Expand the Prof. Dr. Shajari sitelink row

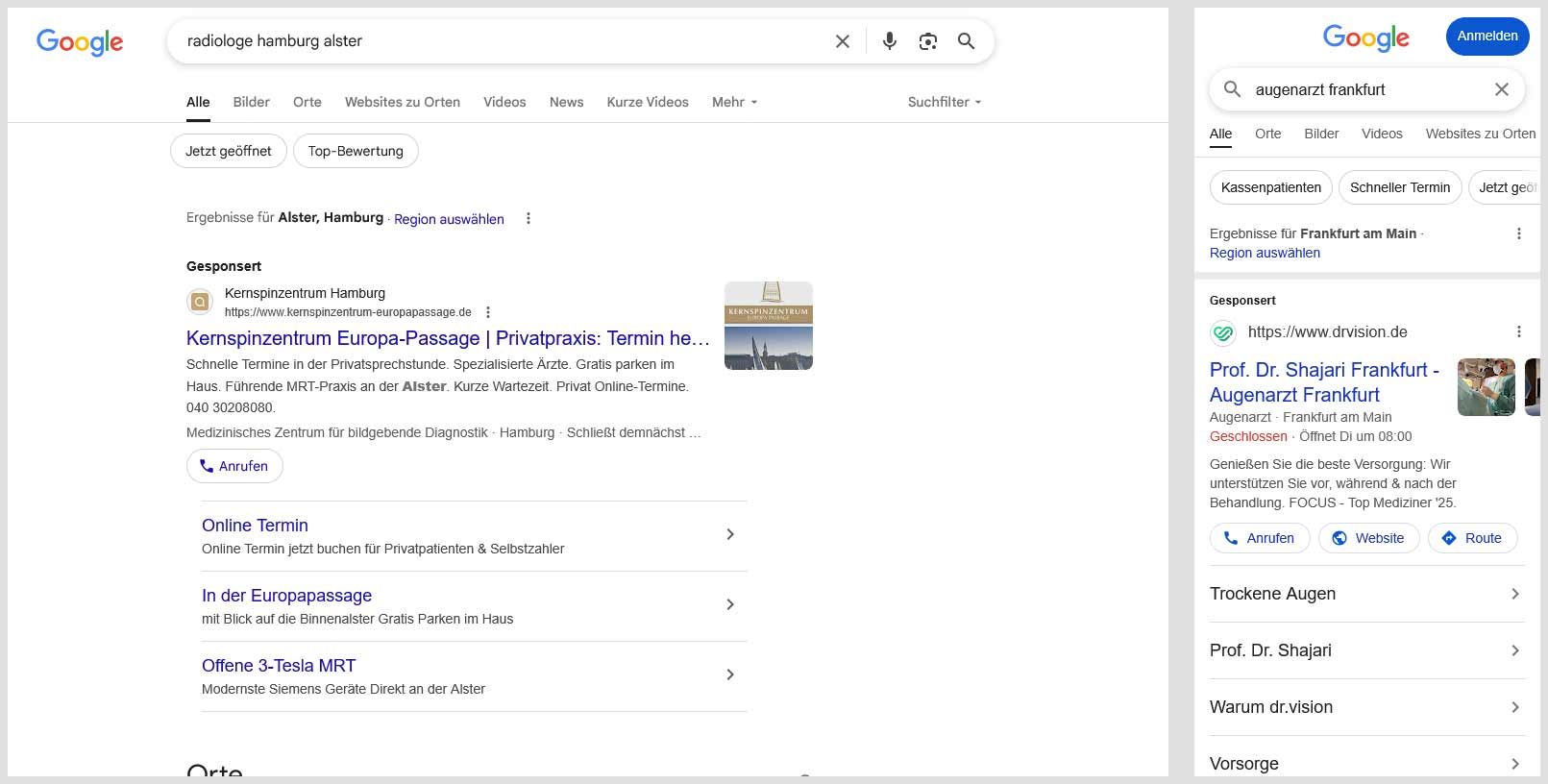pos(1366,650)
